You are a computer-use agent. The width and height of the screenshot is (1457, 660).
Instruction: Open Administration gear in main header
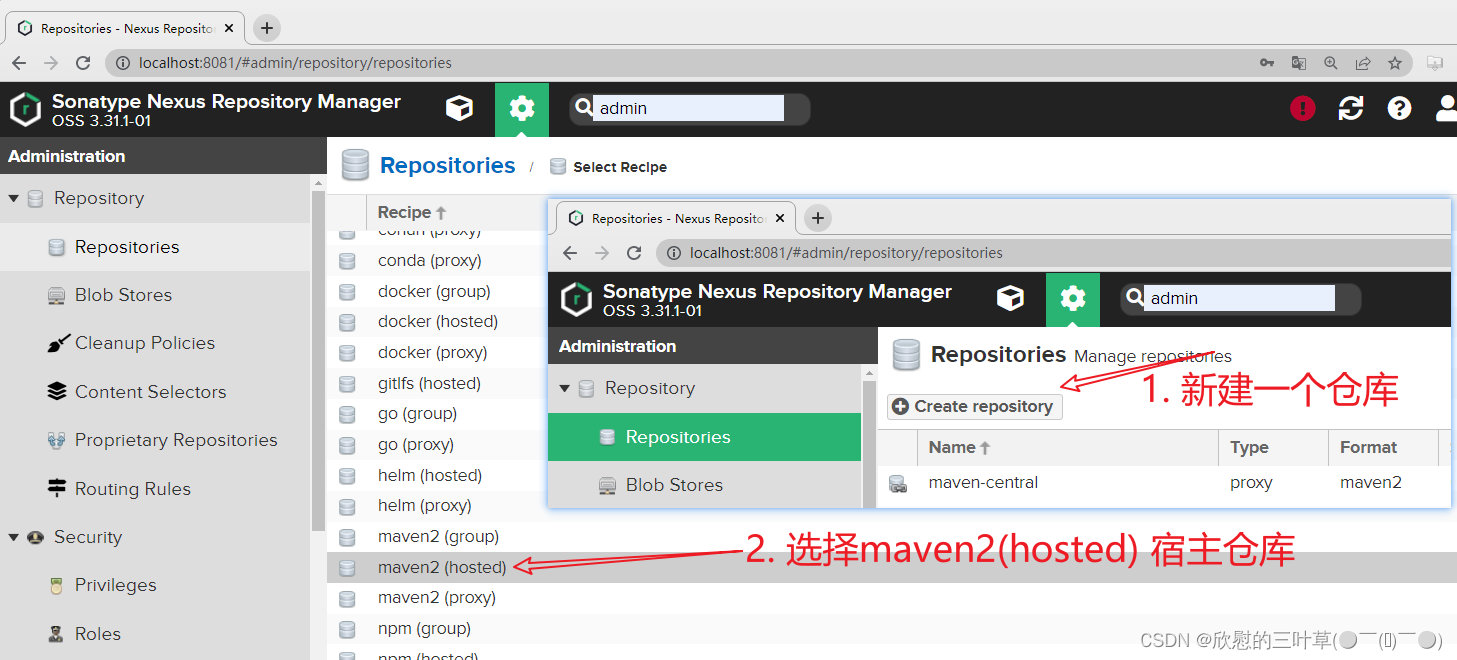pos(522,109)
